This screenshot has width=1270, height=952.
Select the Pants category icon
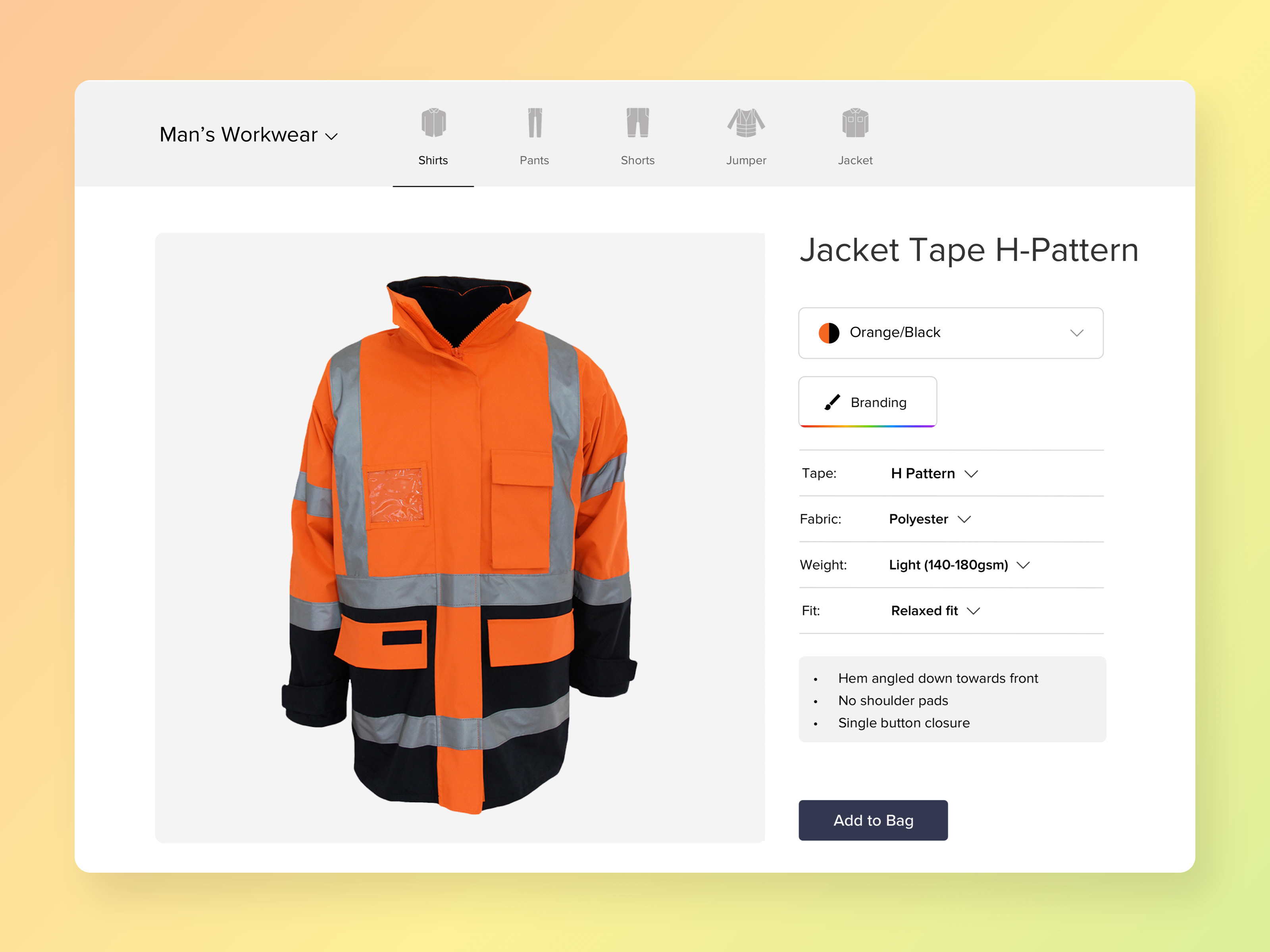[534, 122]
